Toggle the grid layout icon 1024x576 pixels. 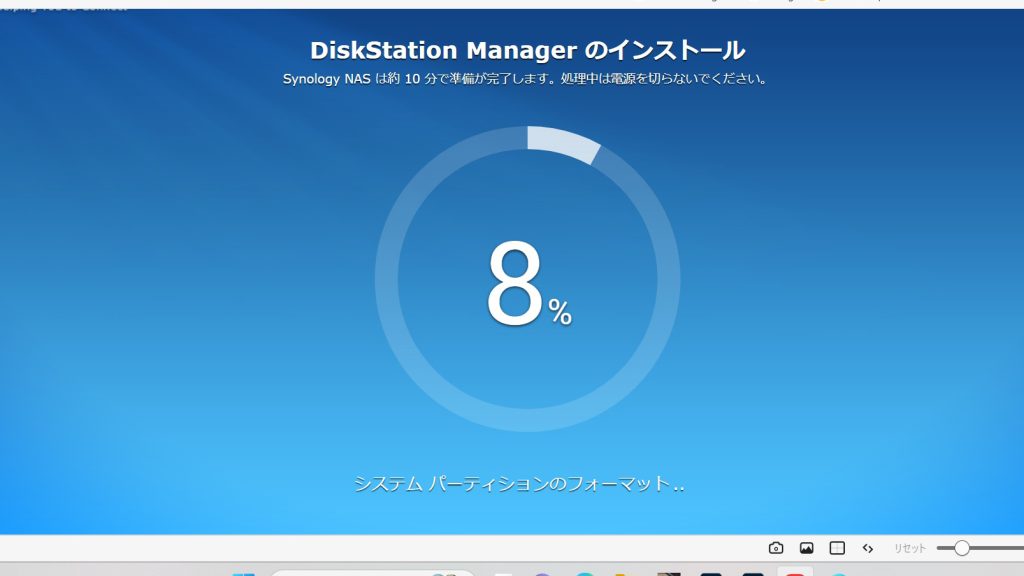[837, 548]
